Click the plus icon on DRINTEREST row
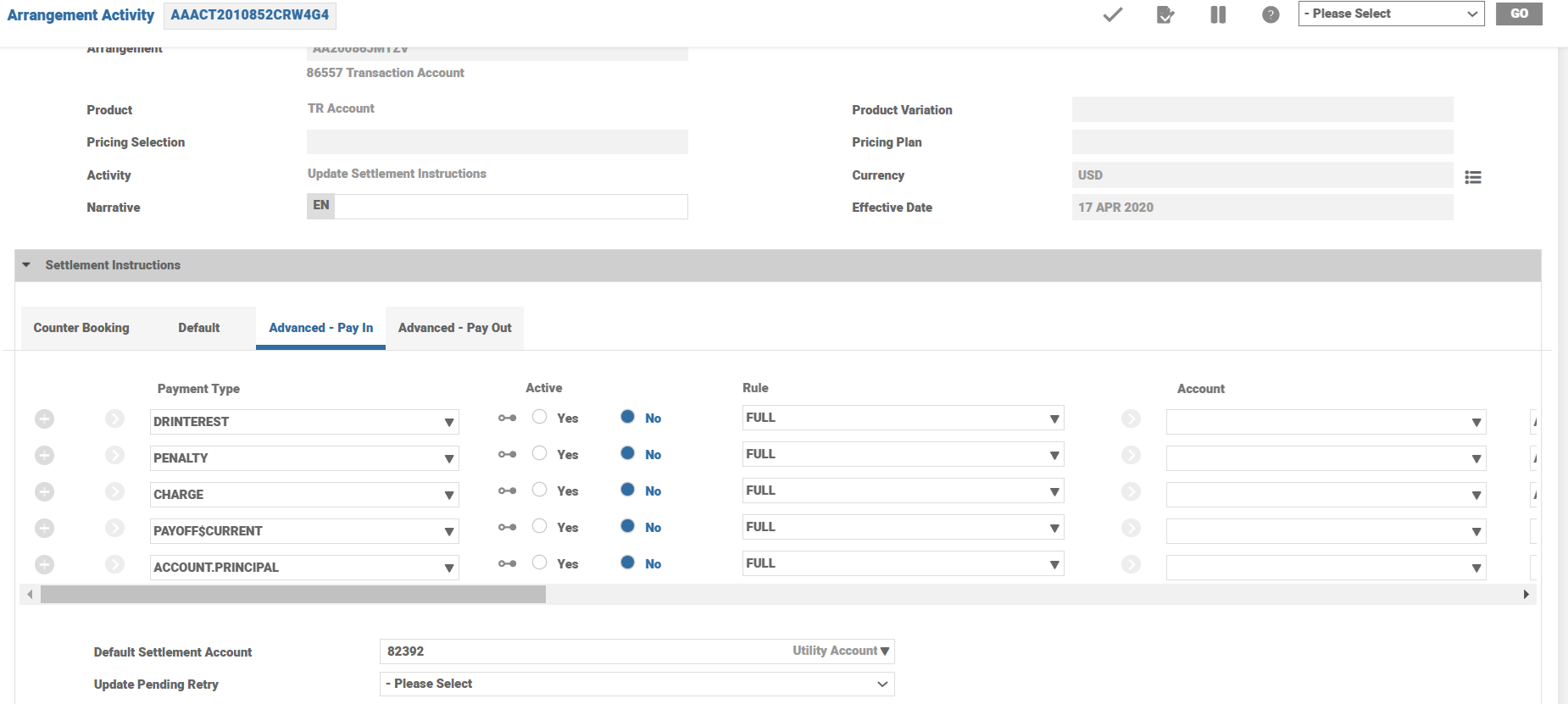This screenshot has width=1568, height=704. [45, 419]
